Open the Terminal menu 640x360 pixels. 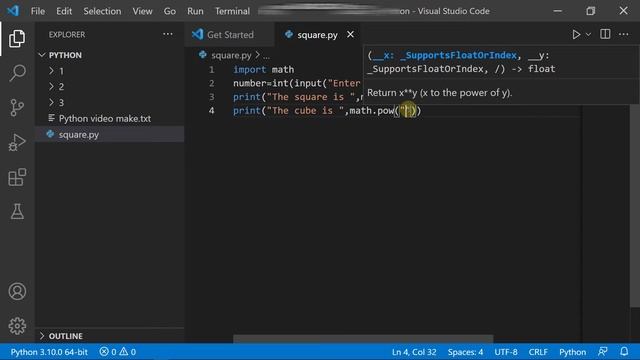(x=232, y=11)
